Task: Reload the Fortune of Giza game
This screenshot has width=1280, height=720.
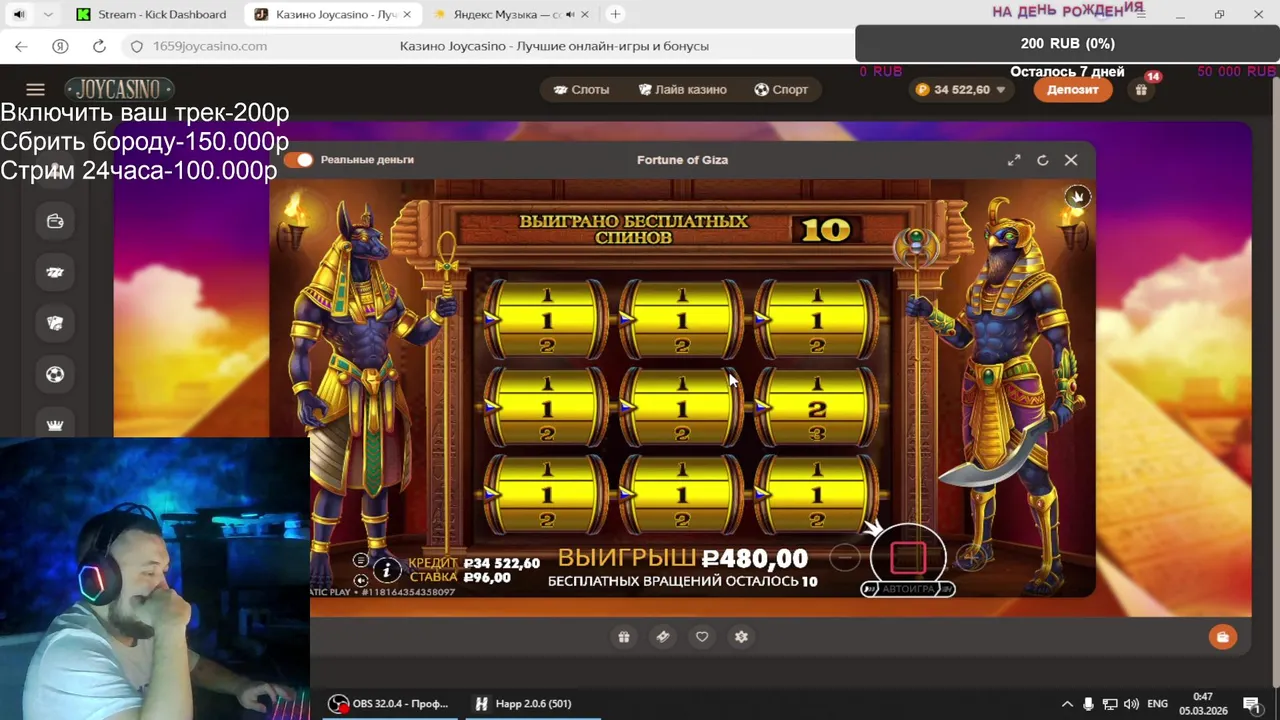Action: pyautogui.click(x=1042, y=160)
